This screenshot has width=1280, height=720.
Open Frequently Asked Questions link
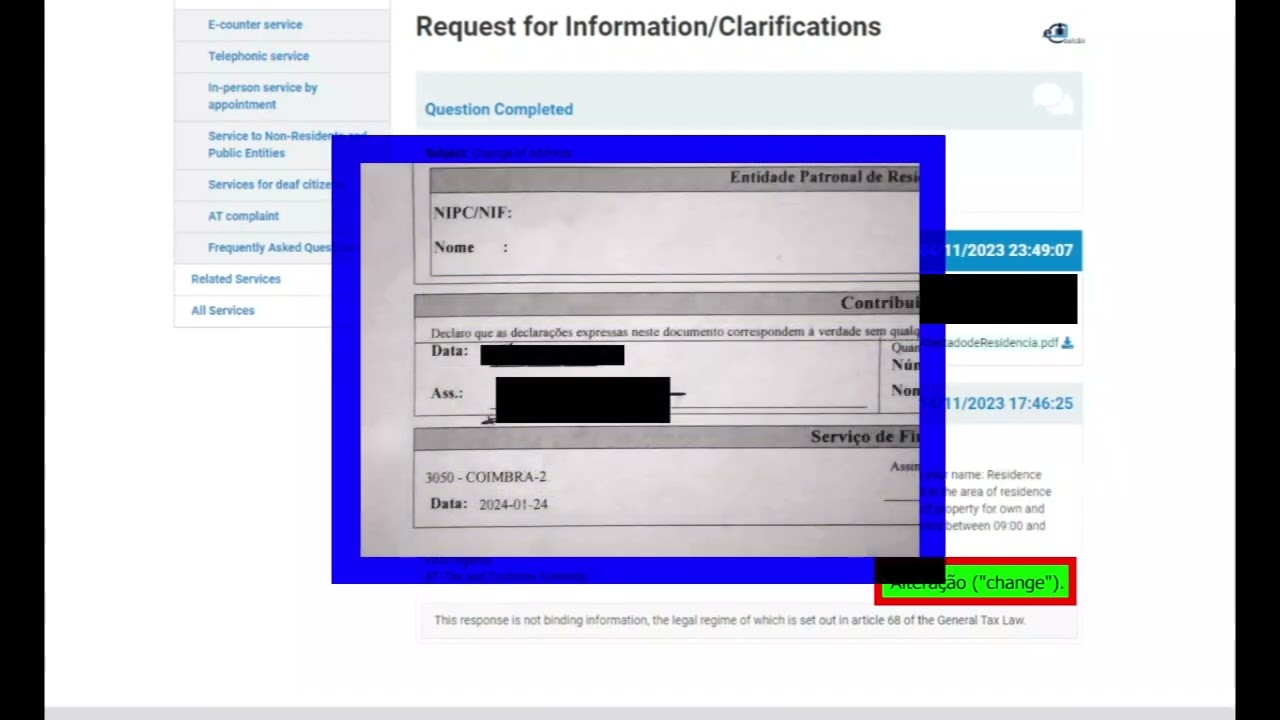[x=270, y=248]
